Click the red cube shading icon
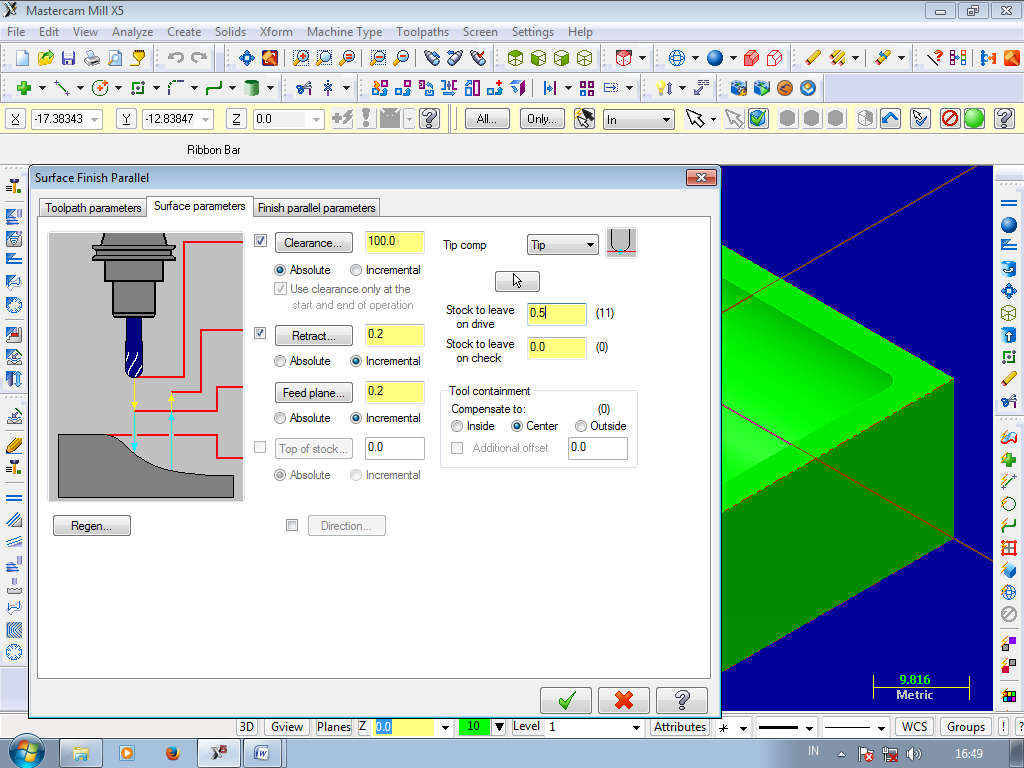The image size is (1024, 768). (x=751, y=58)
